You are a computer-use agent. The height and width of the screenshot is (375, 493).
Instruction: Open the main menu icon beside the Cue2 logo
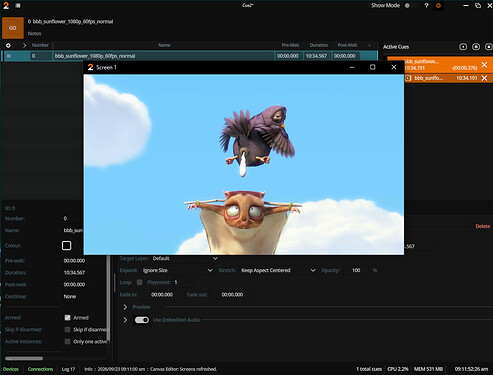[x=18, y=5]
